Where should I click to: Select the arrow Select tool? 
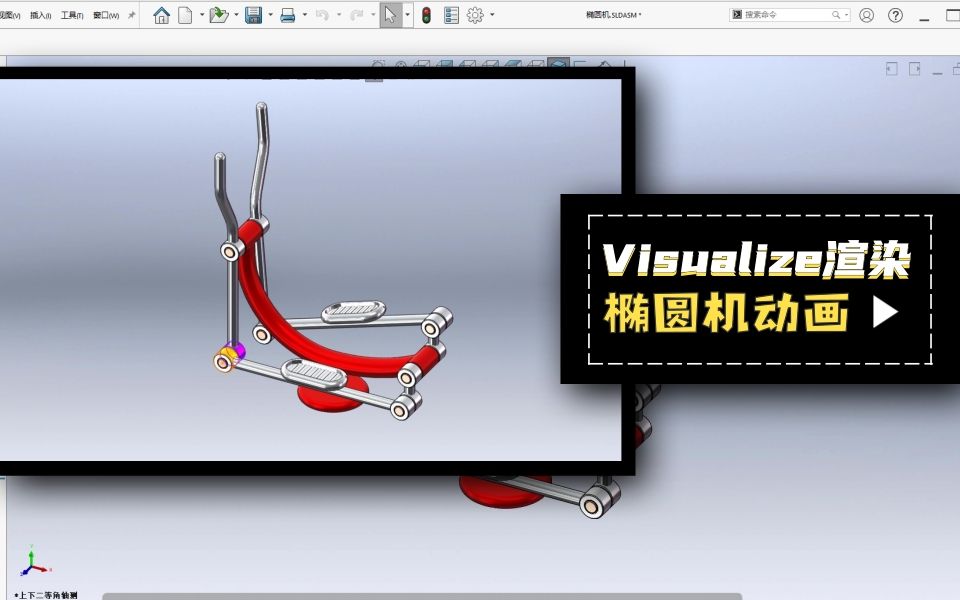[392, 14]
